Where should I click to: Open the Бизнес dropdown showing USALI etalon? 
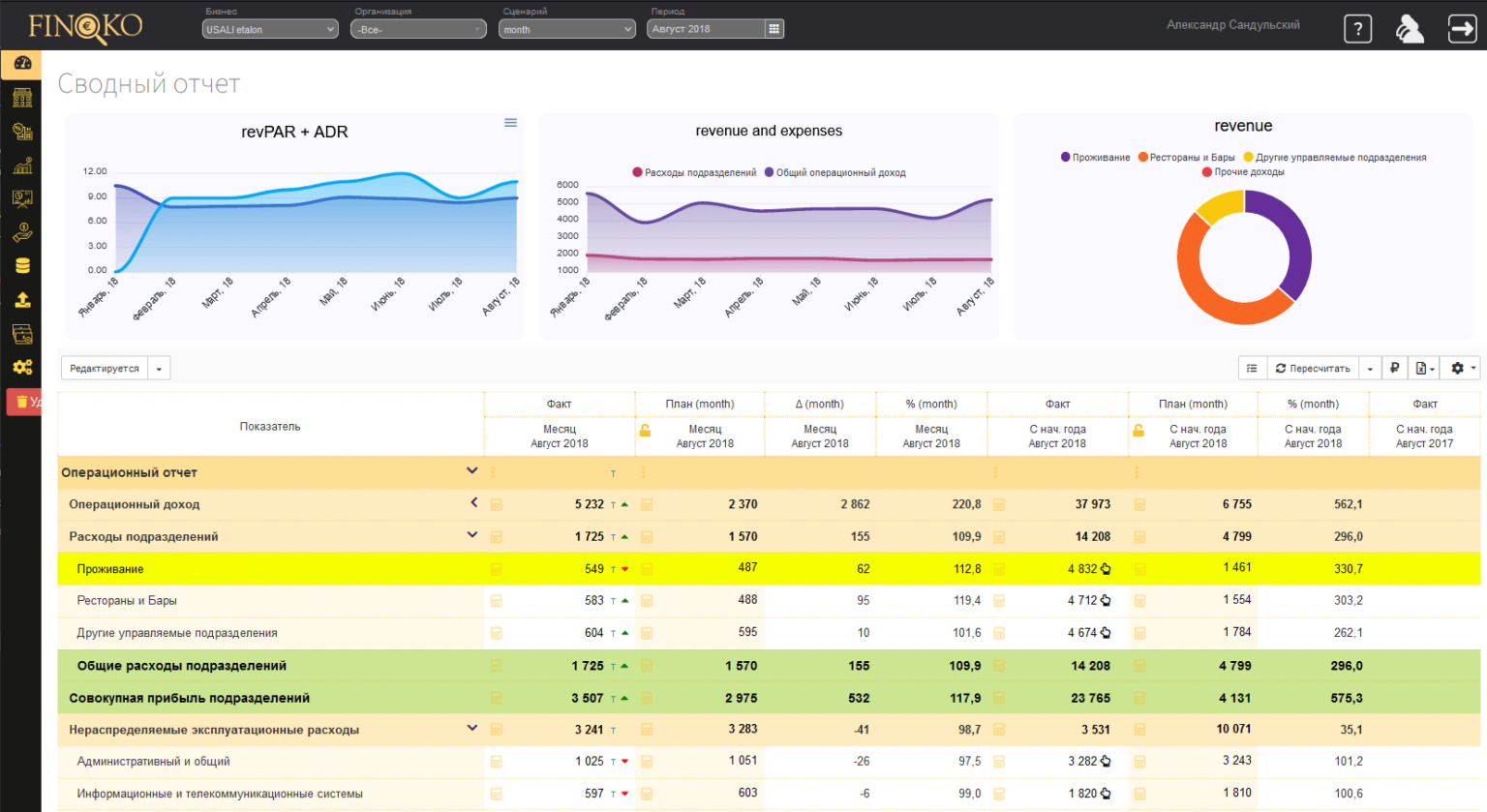[x=270, y=29]
